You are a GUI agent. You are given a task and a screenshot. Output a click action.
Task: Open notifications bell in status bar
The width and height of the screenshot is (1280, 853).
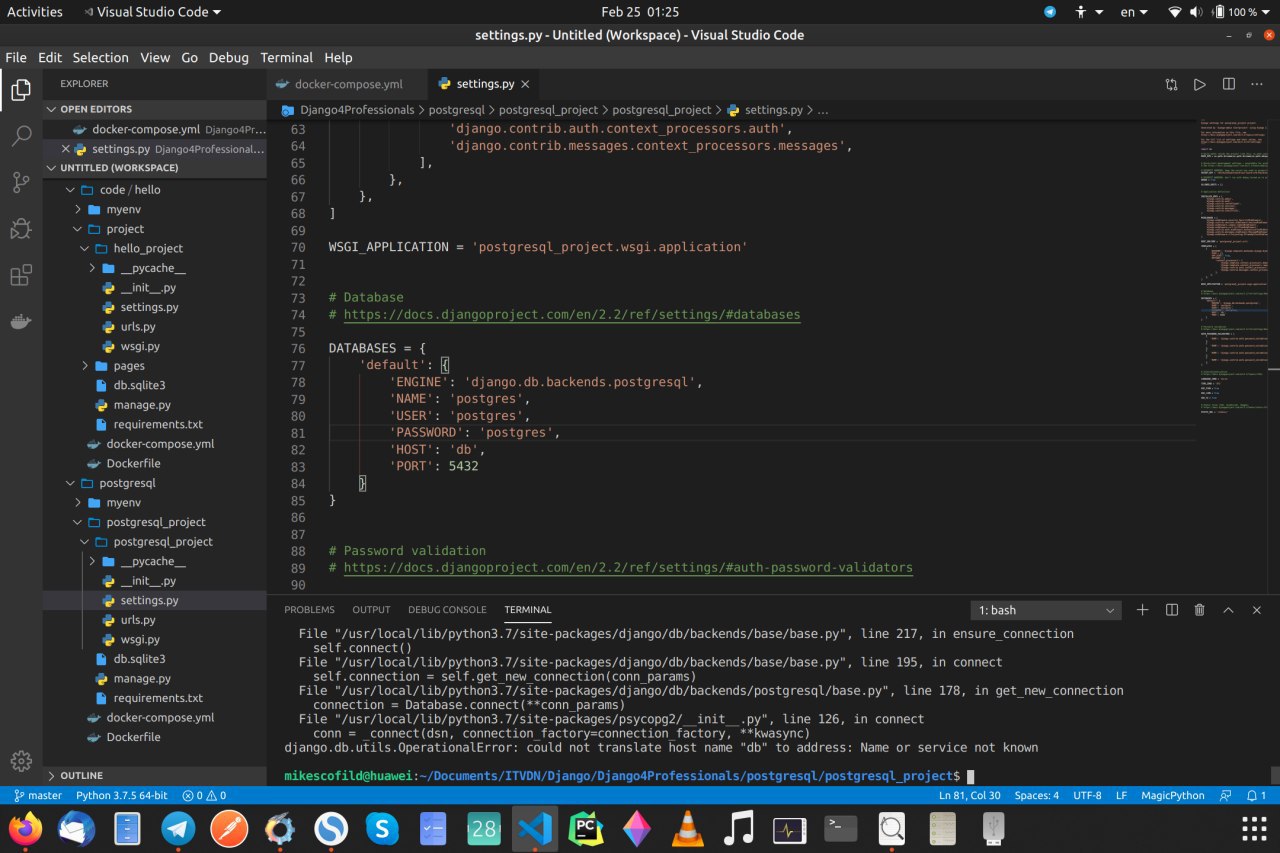point(1256,796)
